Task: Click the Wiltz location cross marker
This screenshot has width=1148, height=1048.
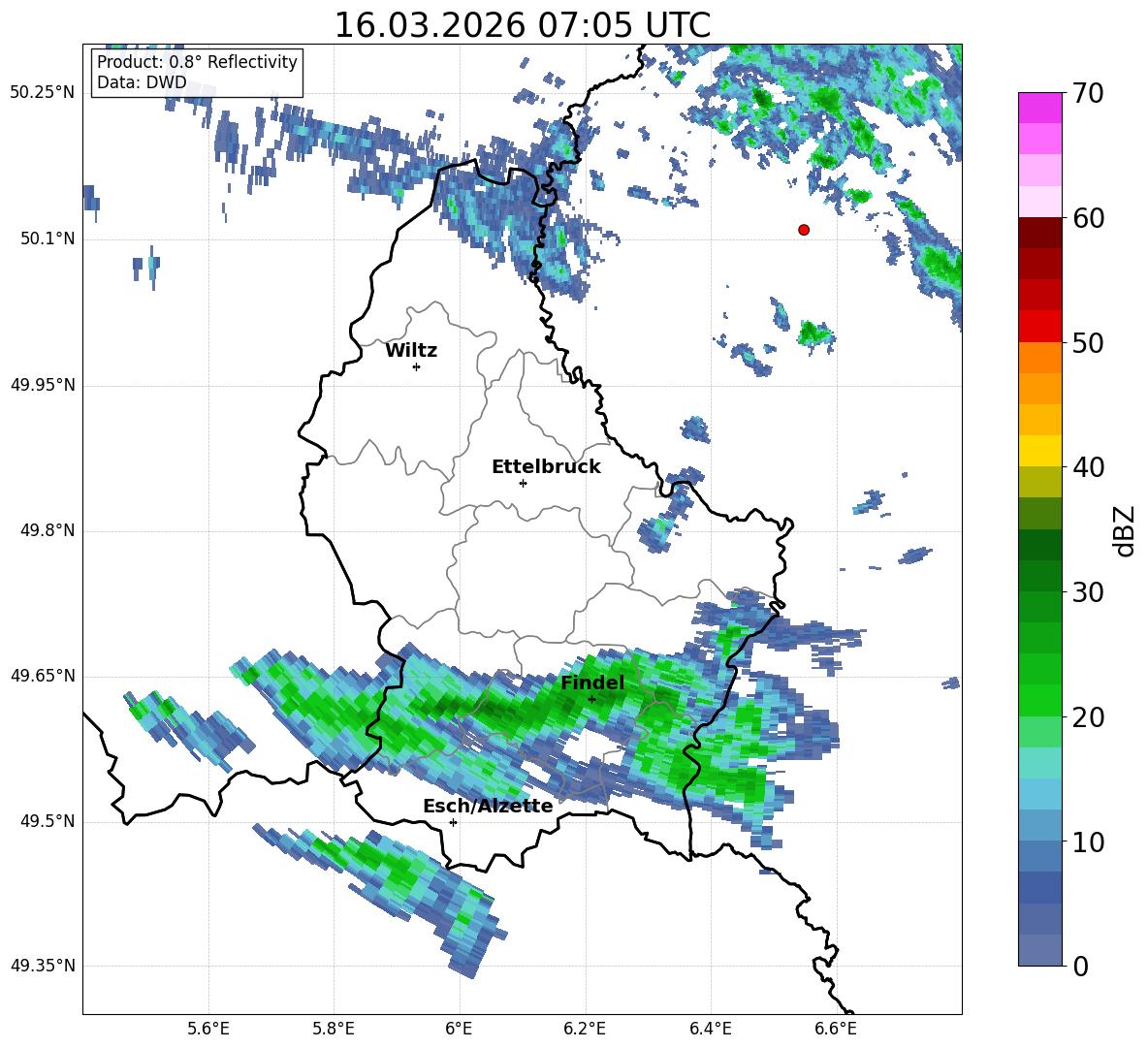Action: coord(417,366)
